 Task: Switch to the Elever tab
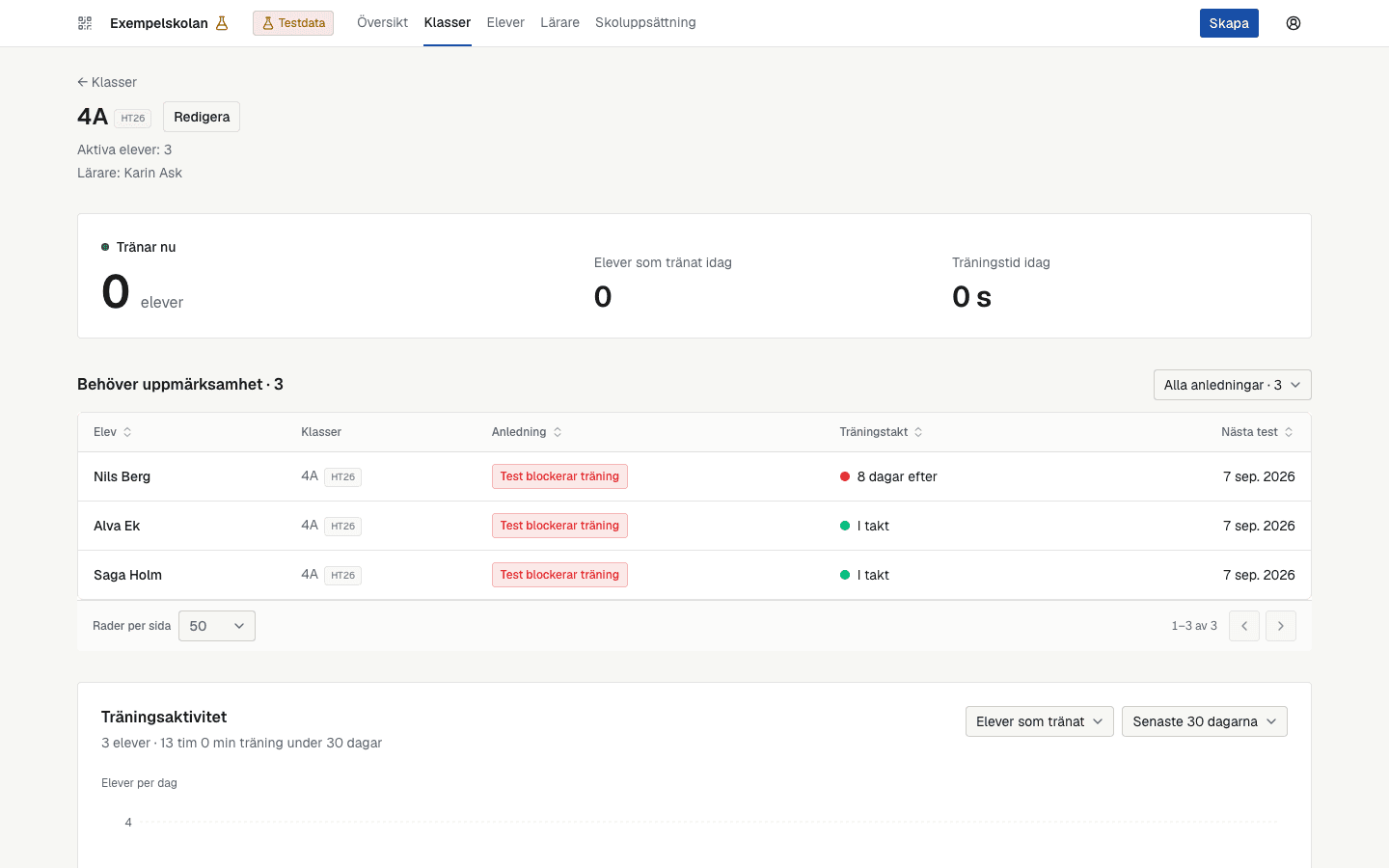(x=505, y=22)
